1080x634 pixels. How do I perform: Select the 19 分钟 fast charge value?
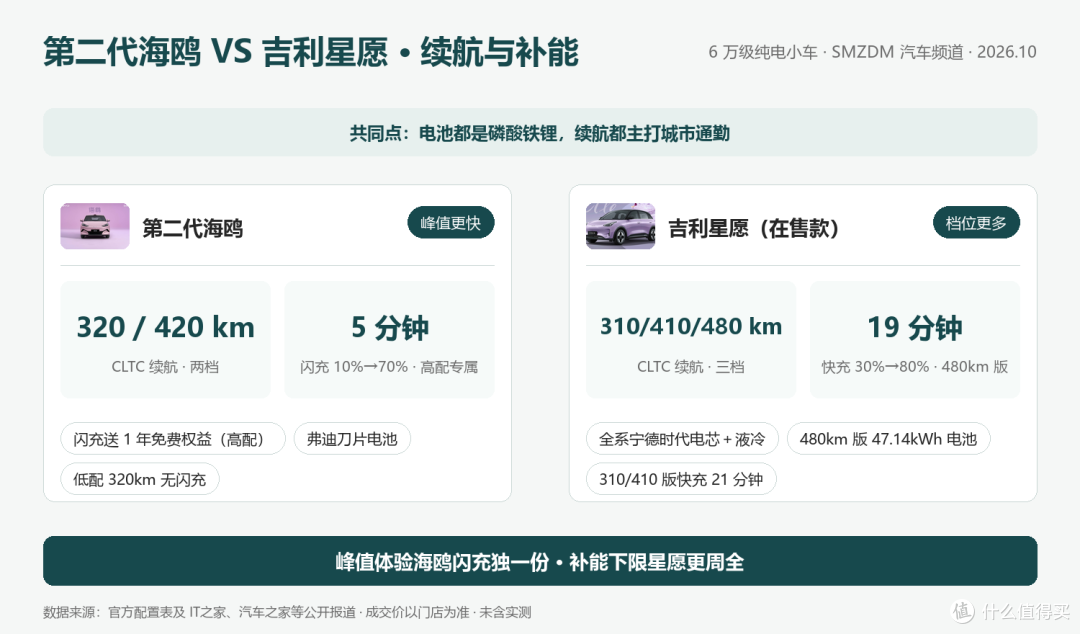click(x=915, y=327)
